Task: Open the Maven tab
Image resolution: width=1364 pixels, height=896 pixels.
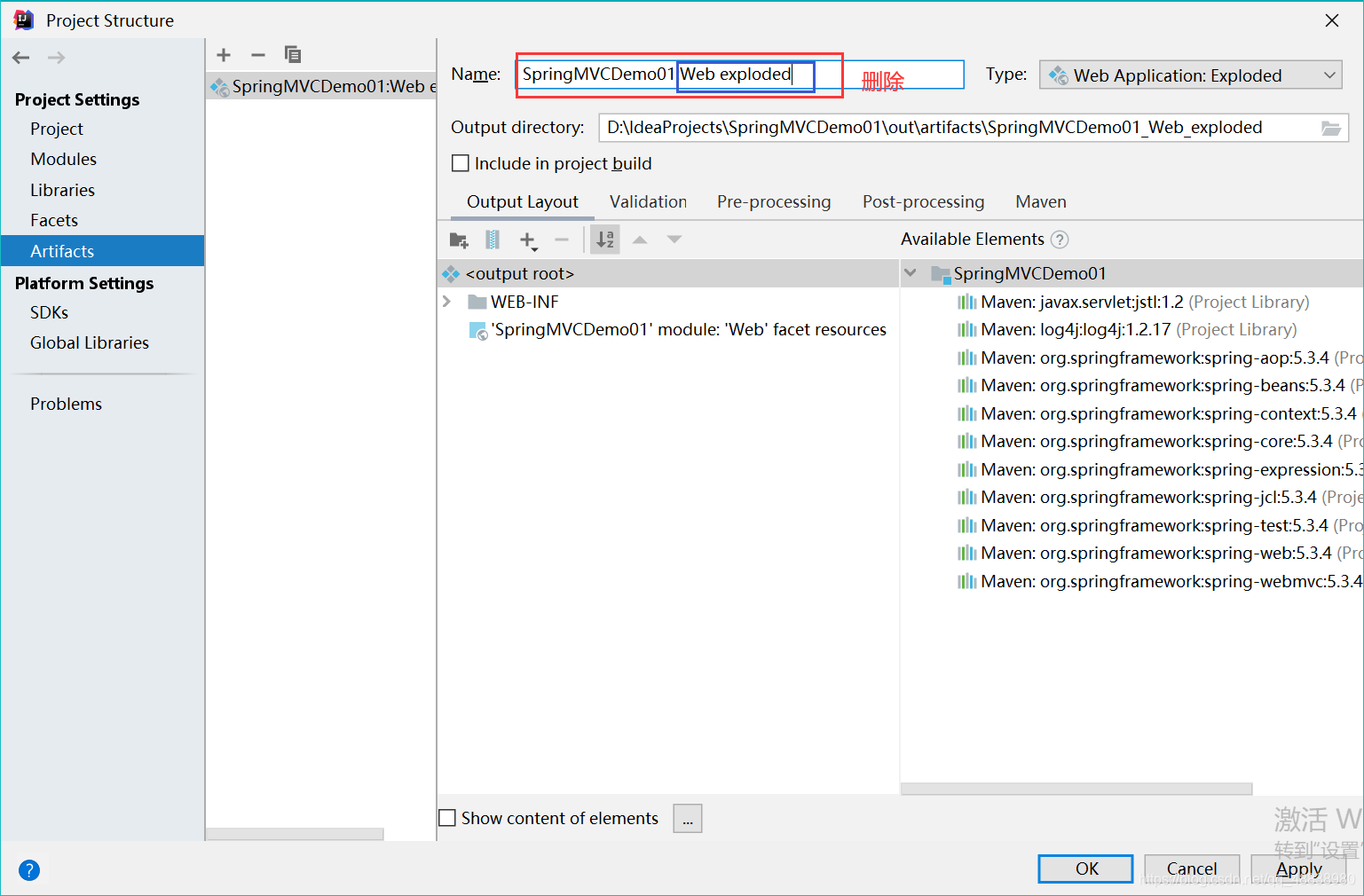Action: tap(1040, 202)
